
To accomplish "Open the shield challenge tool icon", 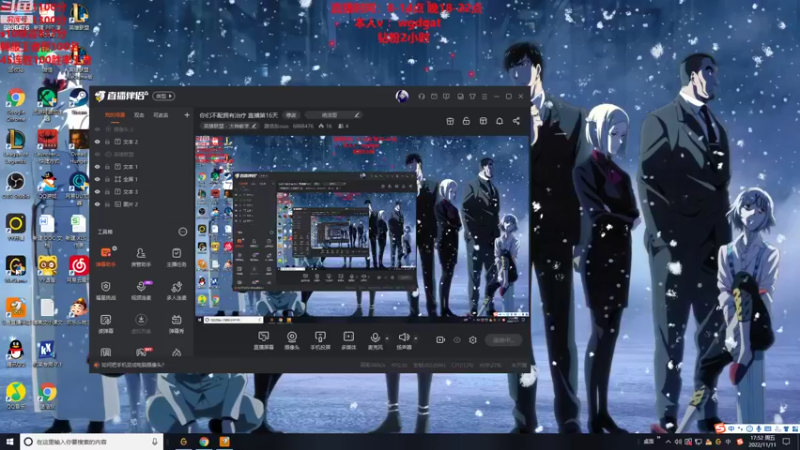I will tap(106, 290).
